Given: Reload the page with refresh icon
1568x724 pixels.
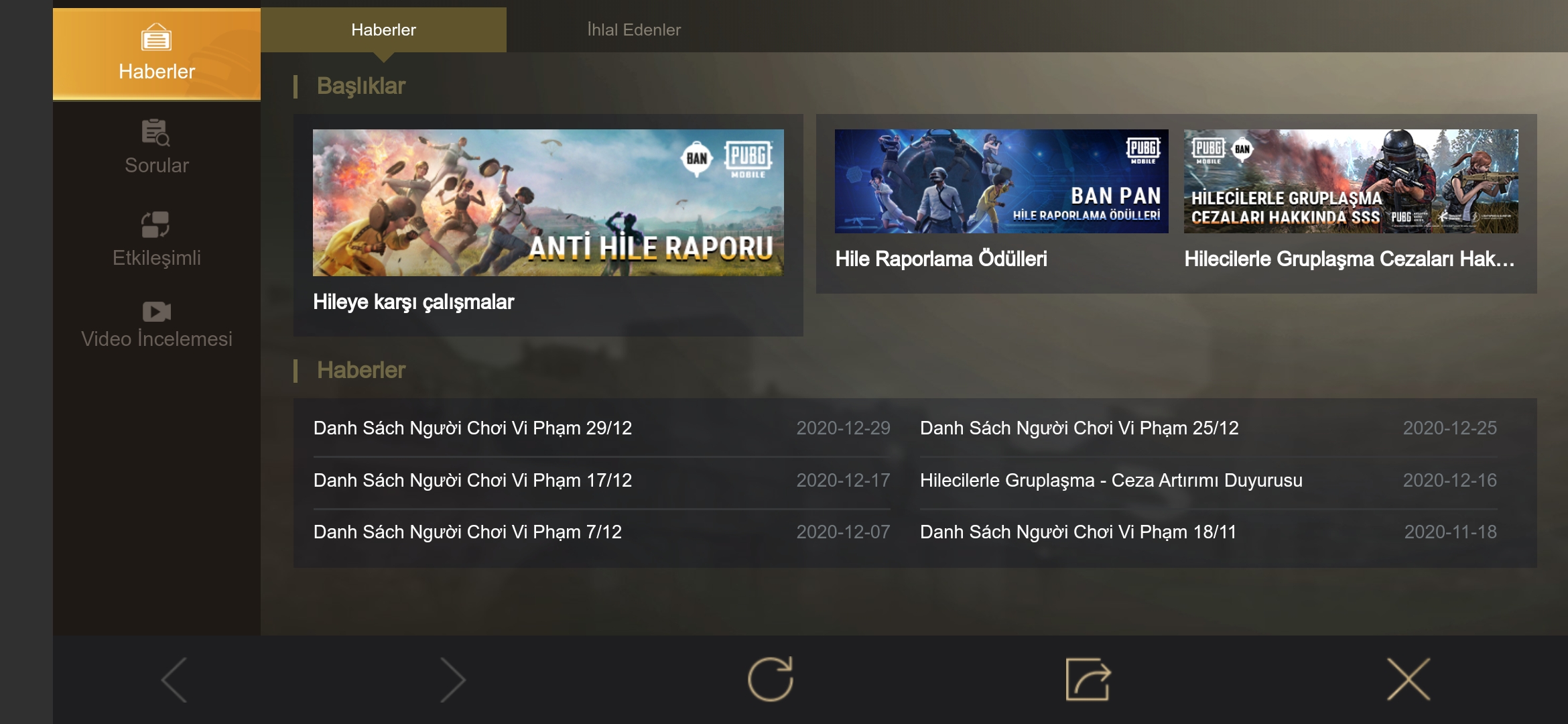Looking at the screenshot, I should click(x=771, y=679).
